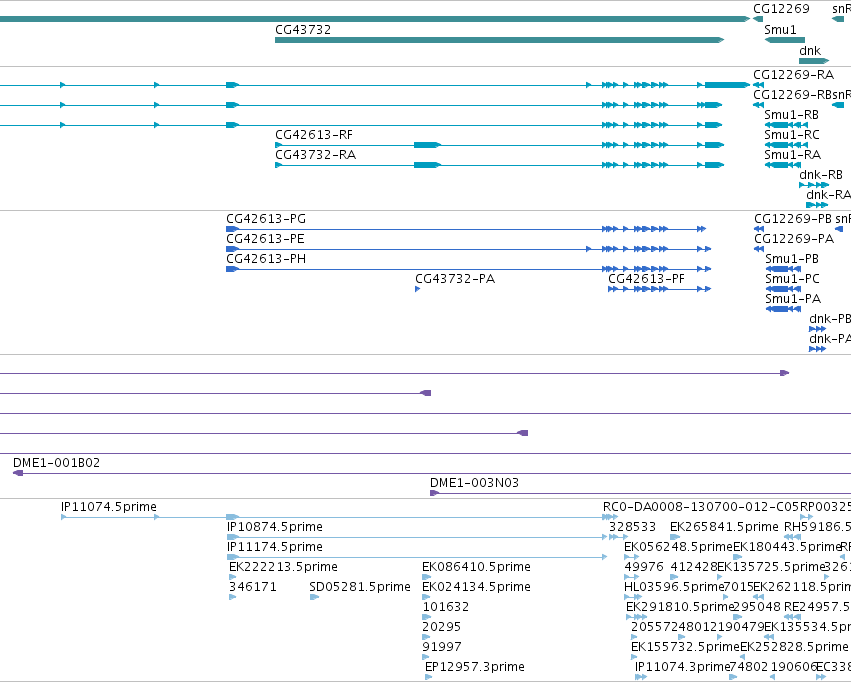
Task: Select the dnk-RA transcript label
Action: pyautogui.click(x=828, y=195)
